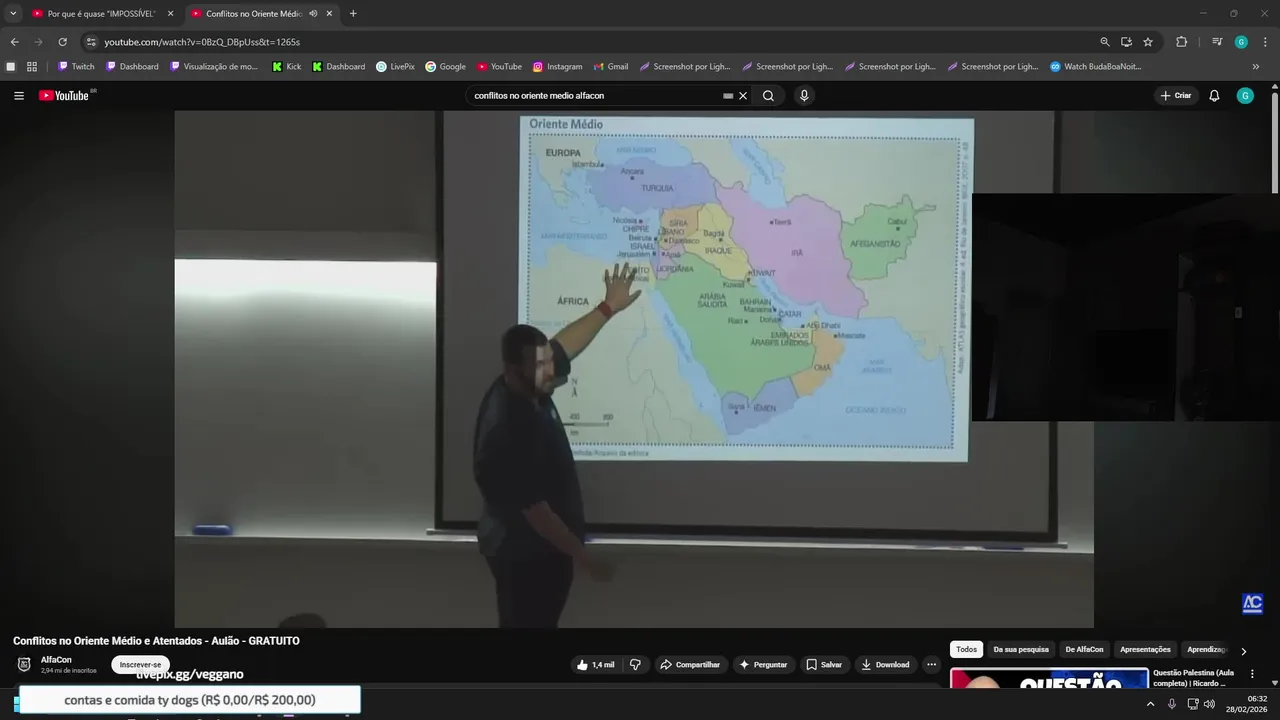Open the Chrome profile avatar
This screenshot has width=1280, height=720.
click(1241, 42)
